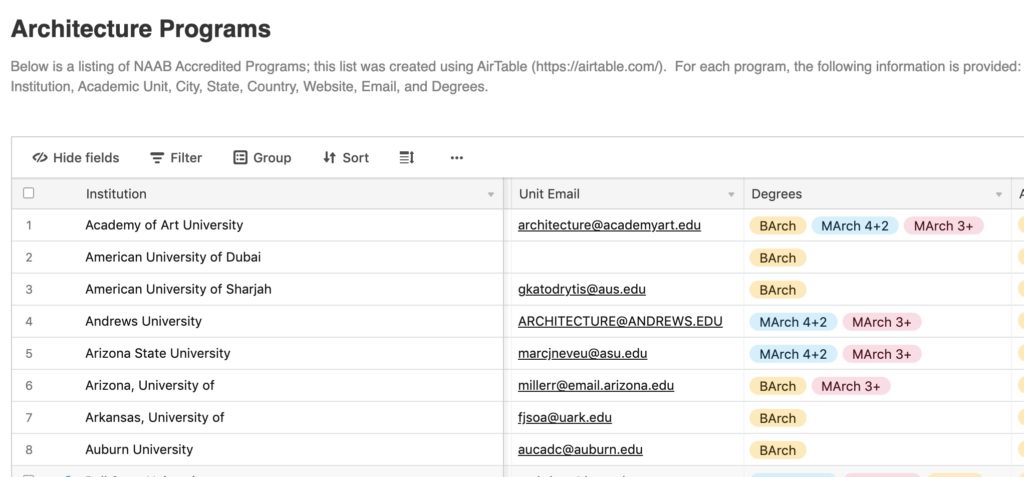Click BArch tag in Academy of Art row
This screenshot has height=477, width=1024.
click(778, 226)
